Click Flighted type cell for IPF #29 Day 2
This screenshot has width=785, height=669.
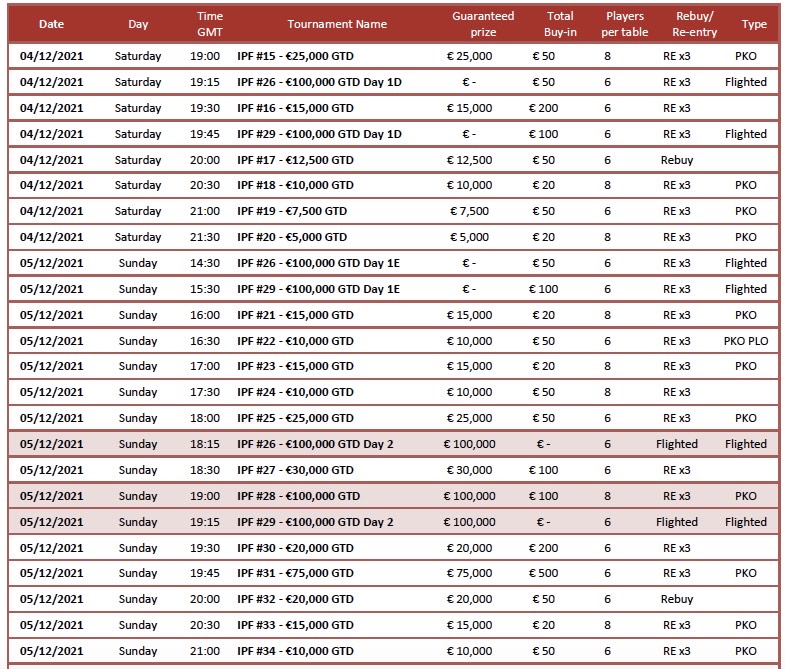[x=746, y=523]
